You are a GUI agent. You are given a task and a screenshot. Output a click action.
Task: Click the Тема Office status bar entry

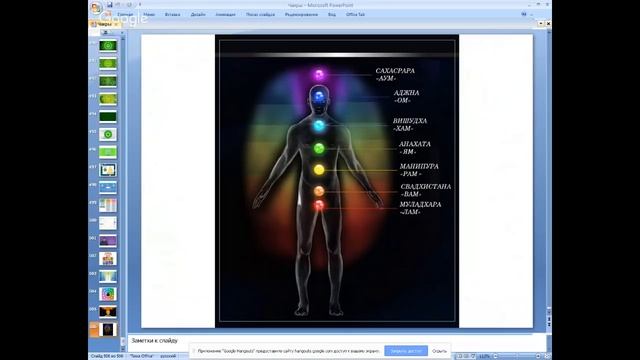click(x=141, y=356)
